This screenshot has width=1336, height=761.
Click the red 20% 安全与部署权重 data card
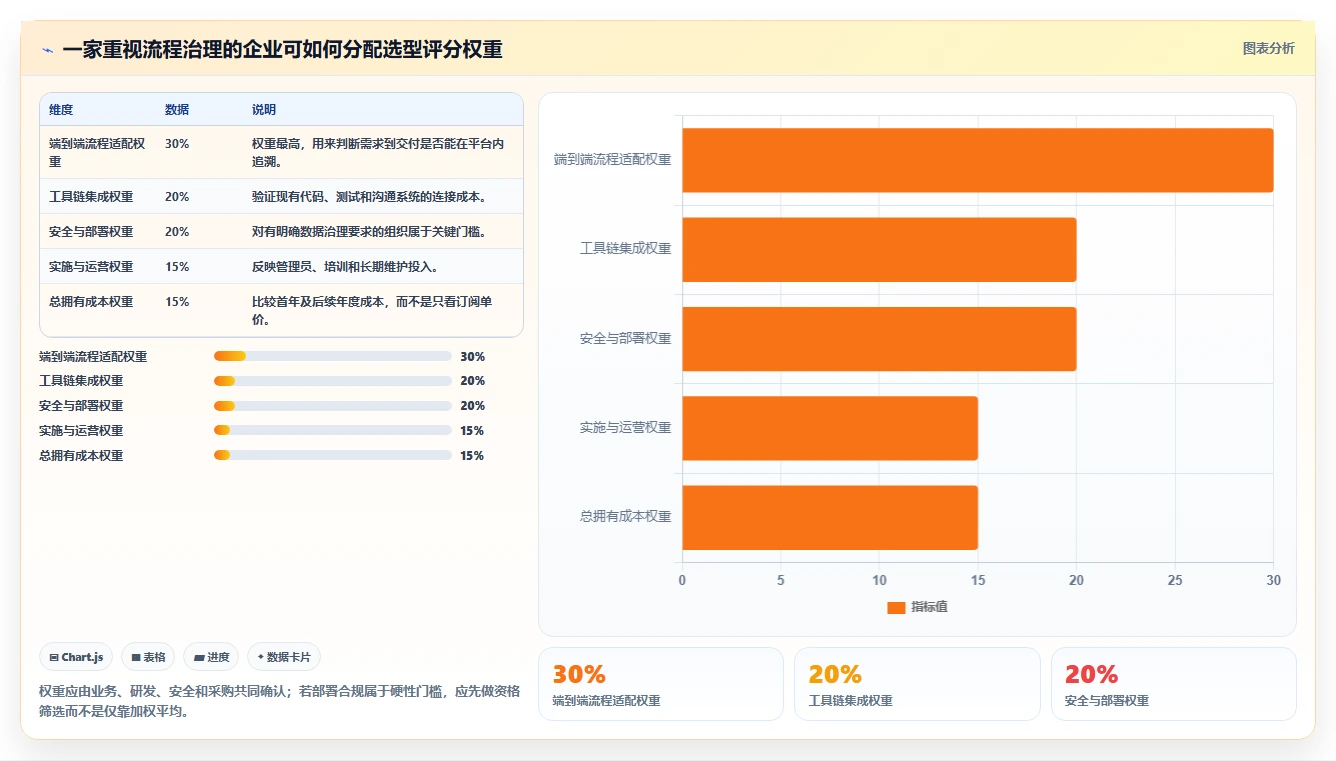(x=1174, y=684)
